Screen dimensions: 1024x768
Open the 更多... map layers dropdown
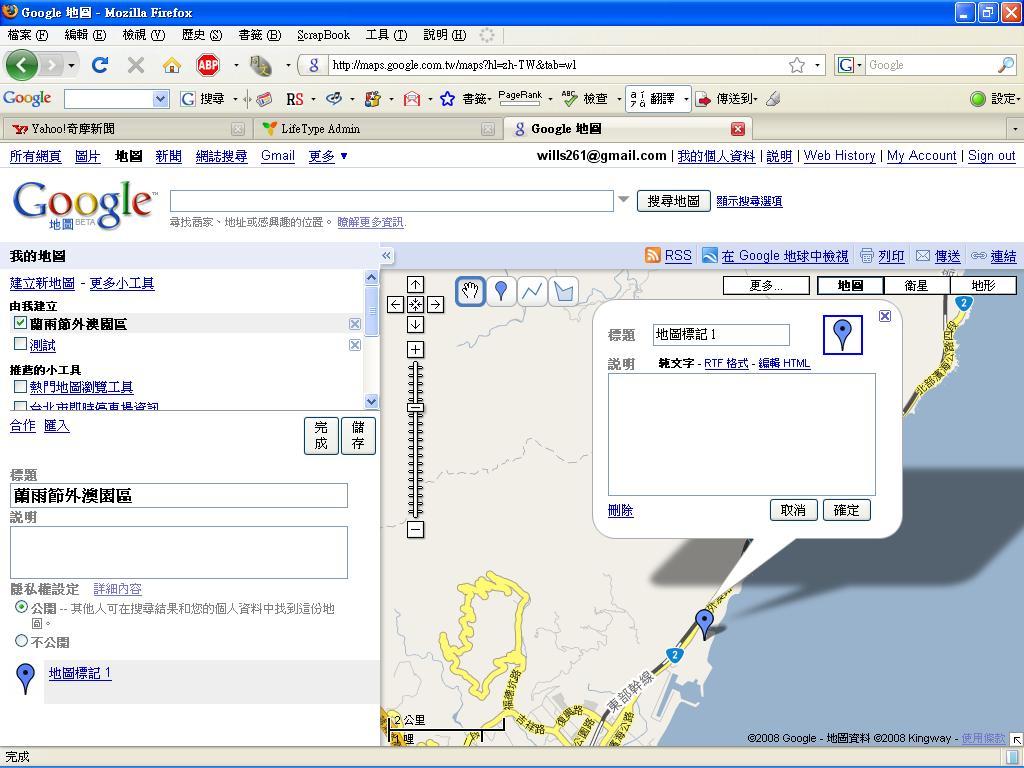766,285
